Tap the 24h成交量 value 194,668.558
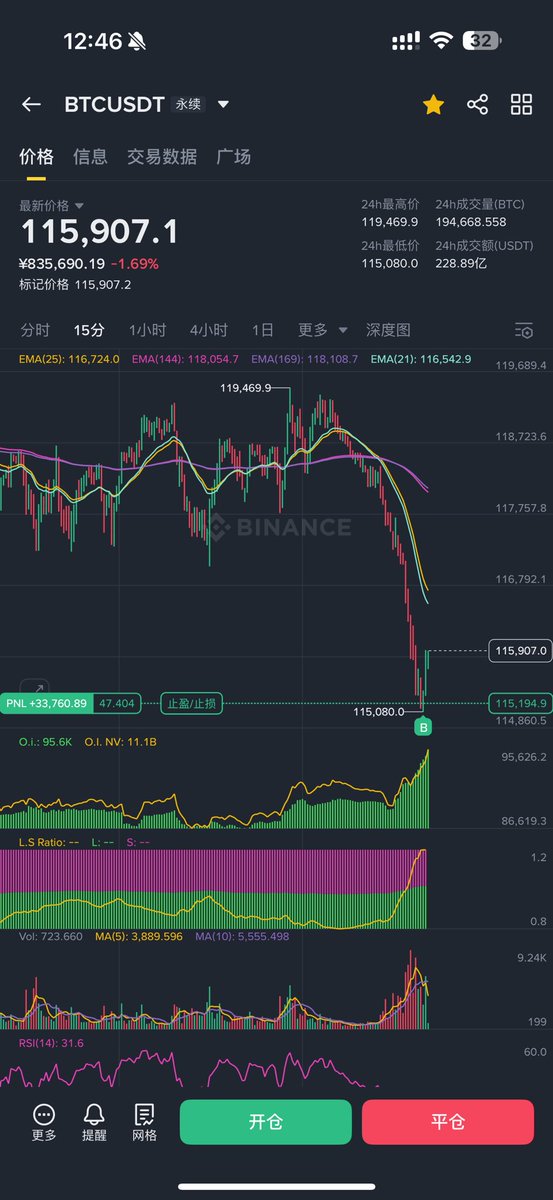 [471, 222]
